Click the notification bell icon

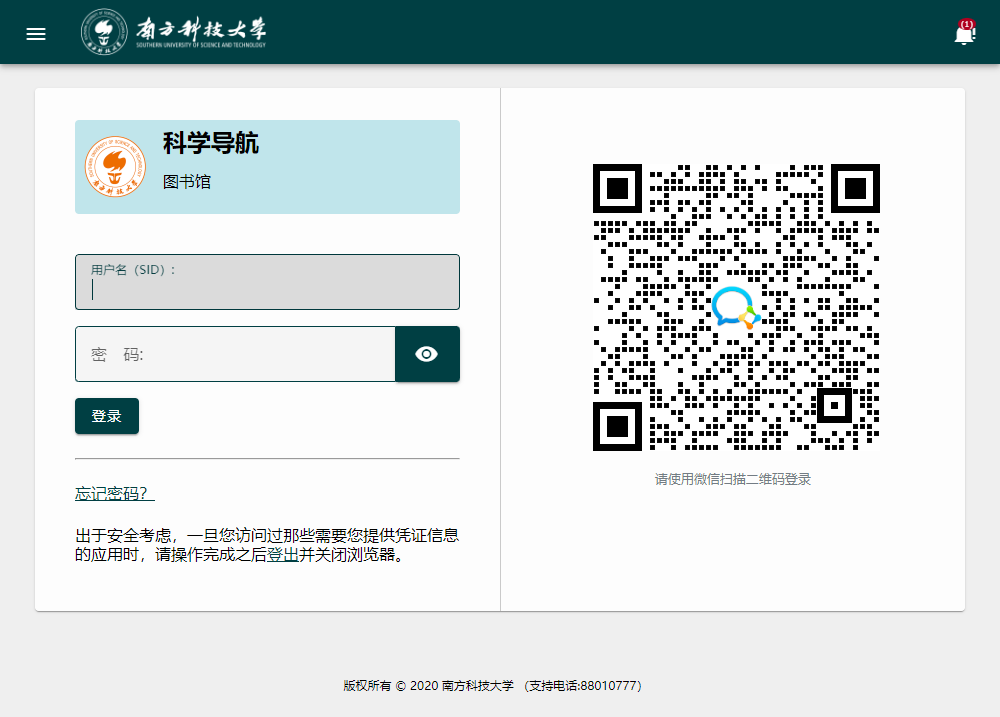pyautogui.click(x=964, y=36)
